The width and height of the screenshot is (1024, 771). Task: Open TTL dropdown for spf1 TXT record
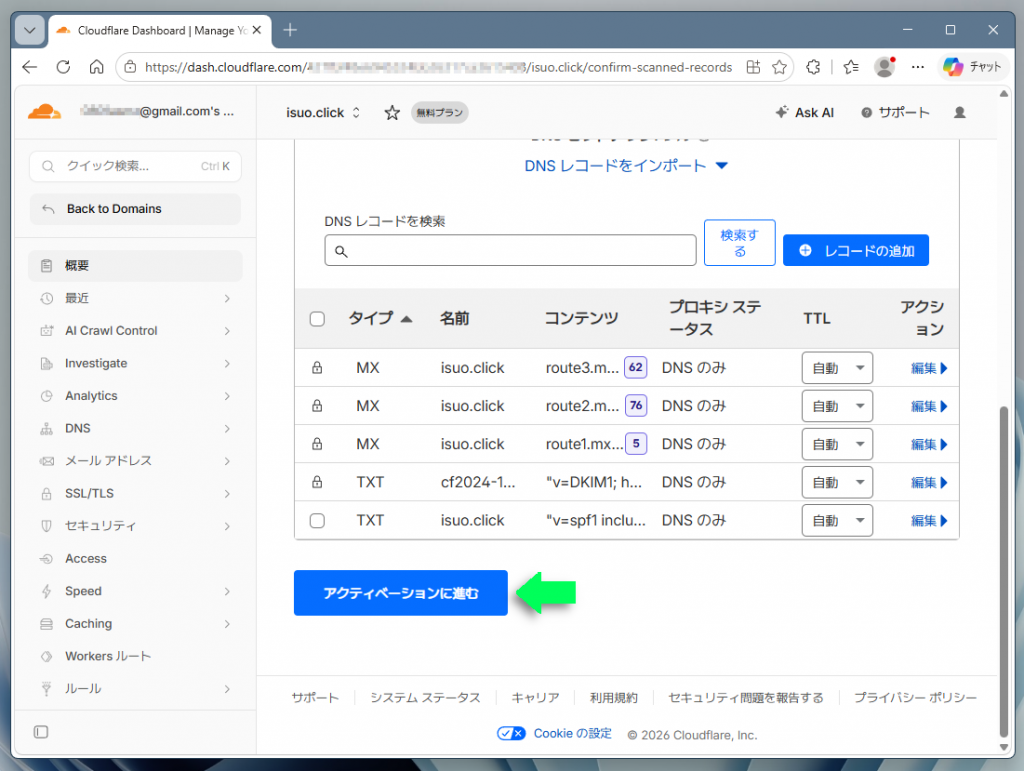837,520
